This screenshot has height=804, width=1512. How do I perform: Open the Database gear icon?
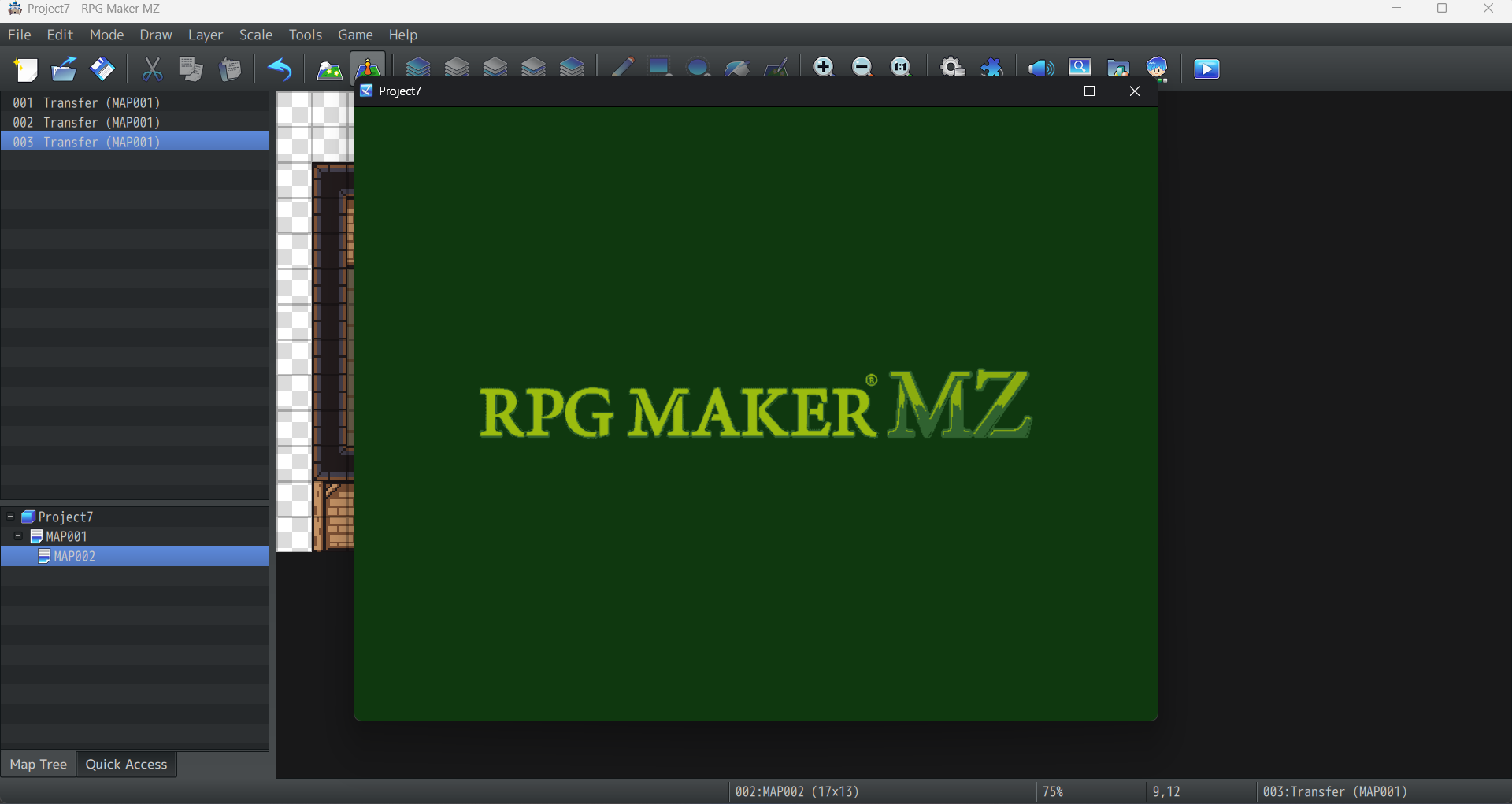click(x=953, y=67)
